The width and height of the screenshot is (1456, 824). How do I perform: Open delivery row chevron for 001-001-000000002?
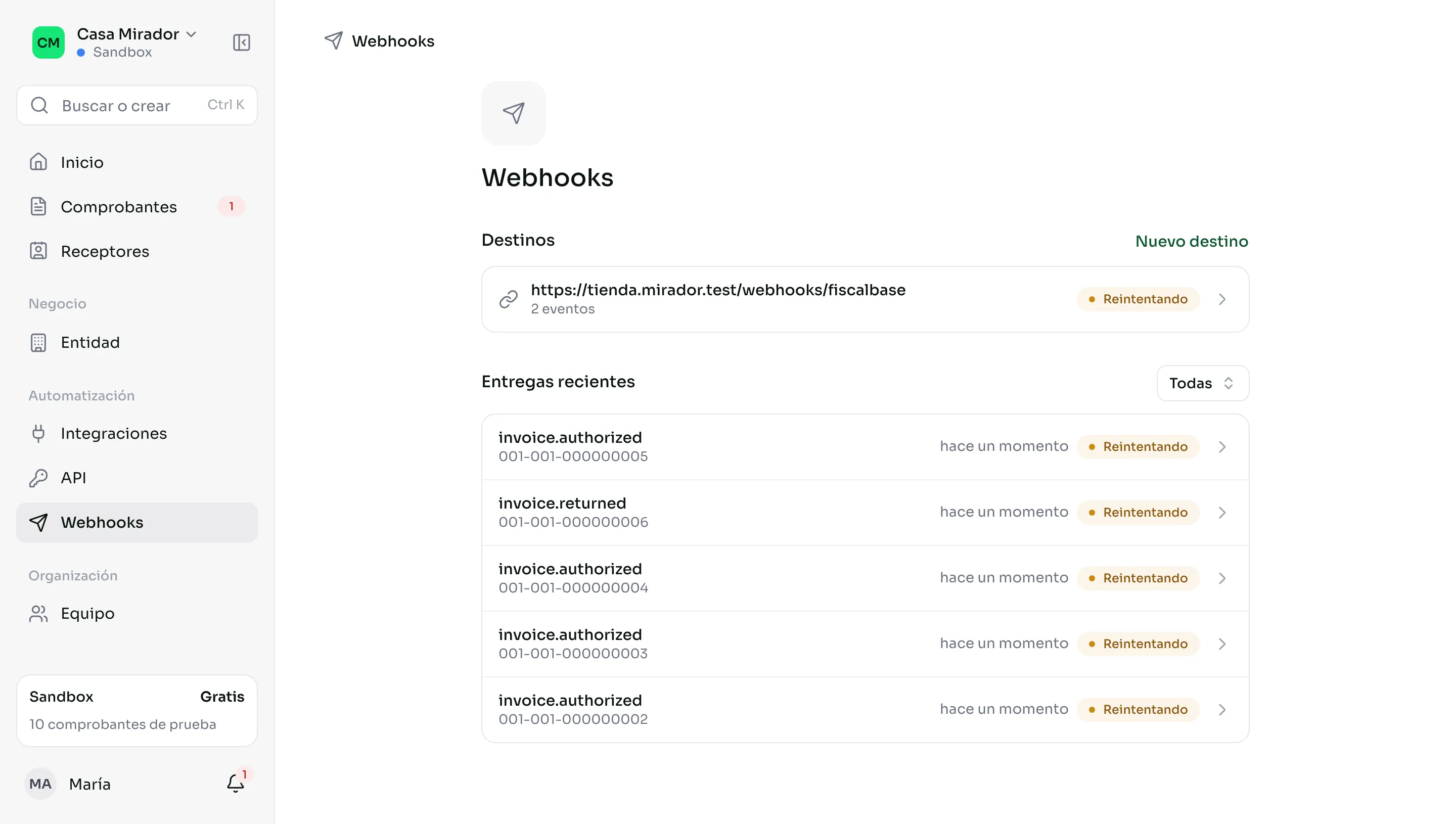[x=1222, y=710]
